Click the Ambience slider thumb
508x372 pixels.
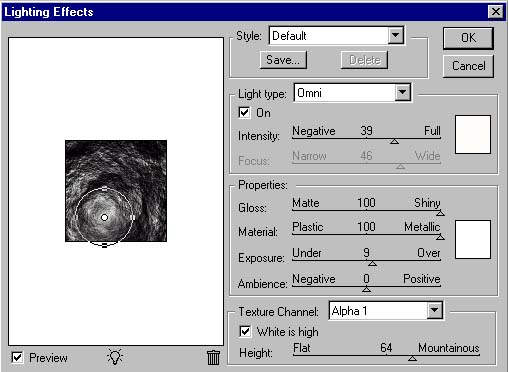click(x=366, y=289)
